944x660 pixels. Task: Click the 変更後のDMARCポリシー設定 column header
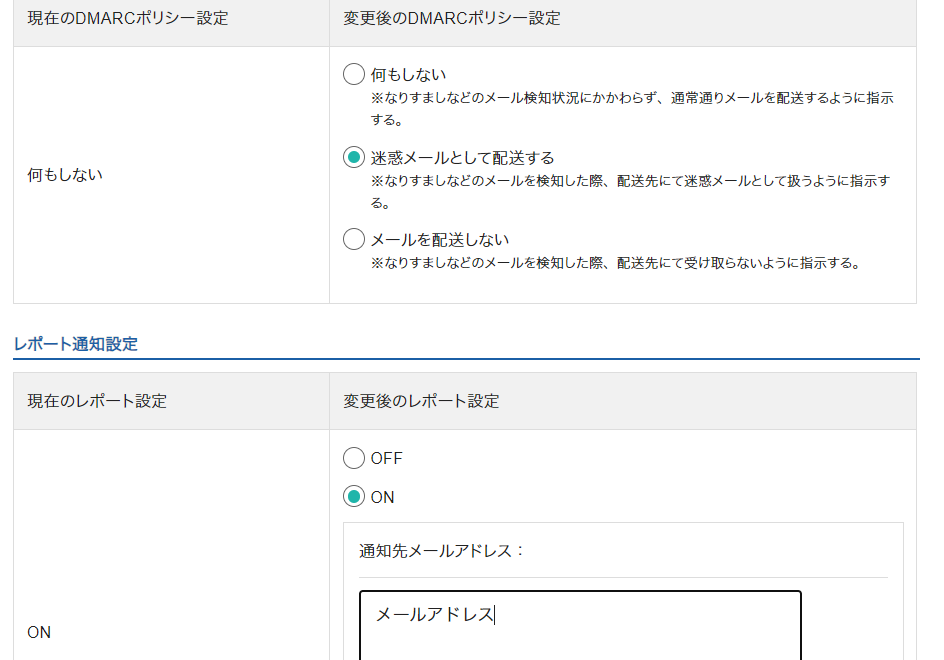pos(452,18)
